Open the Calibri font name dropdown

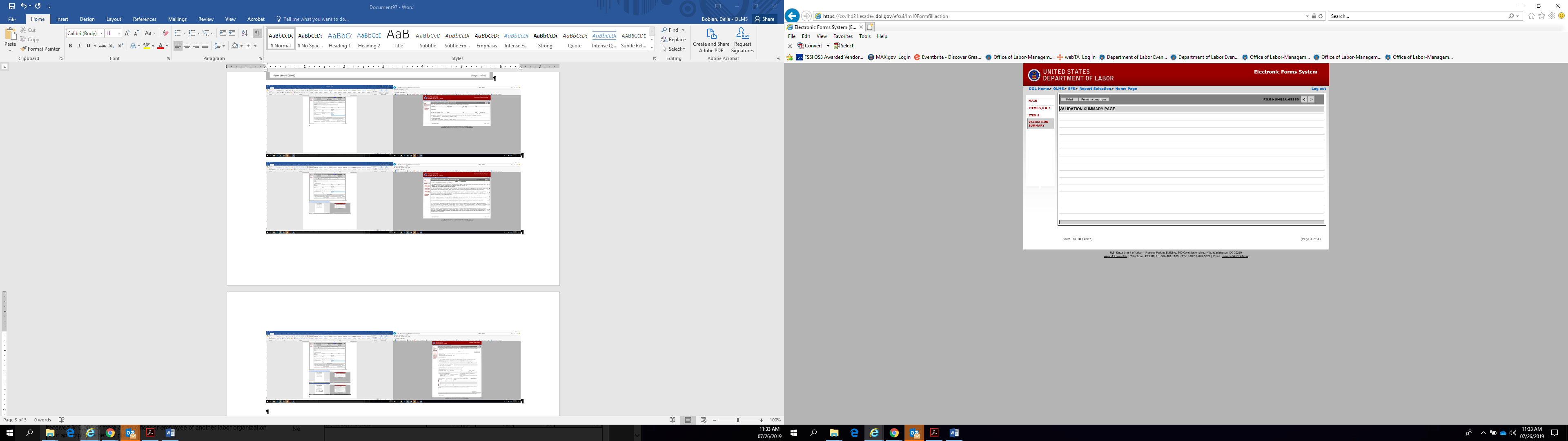[101, 33]
